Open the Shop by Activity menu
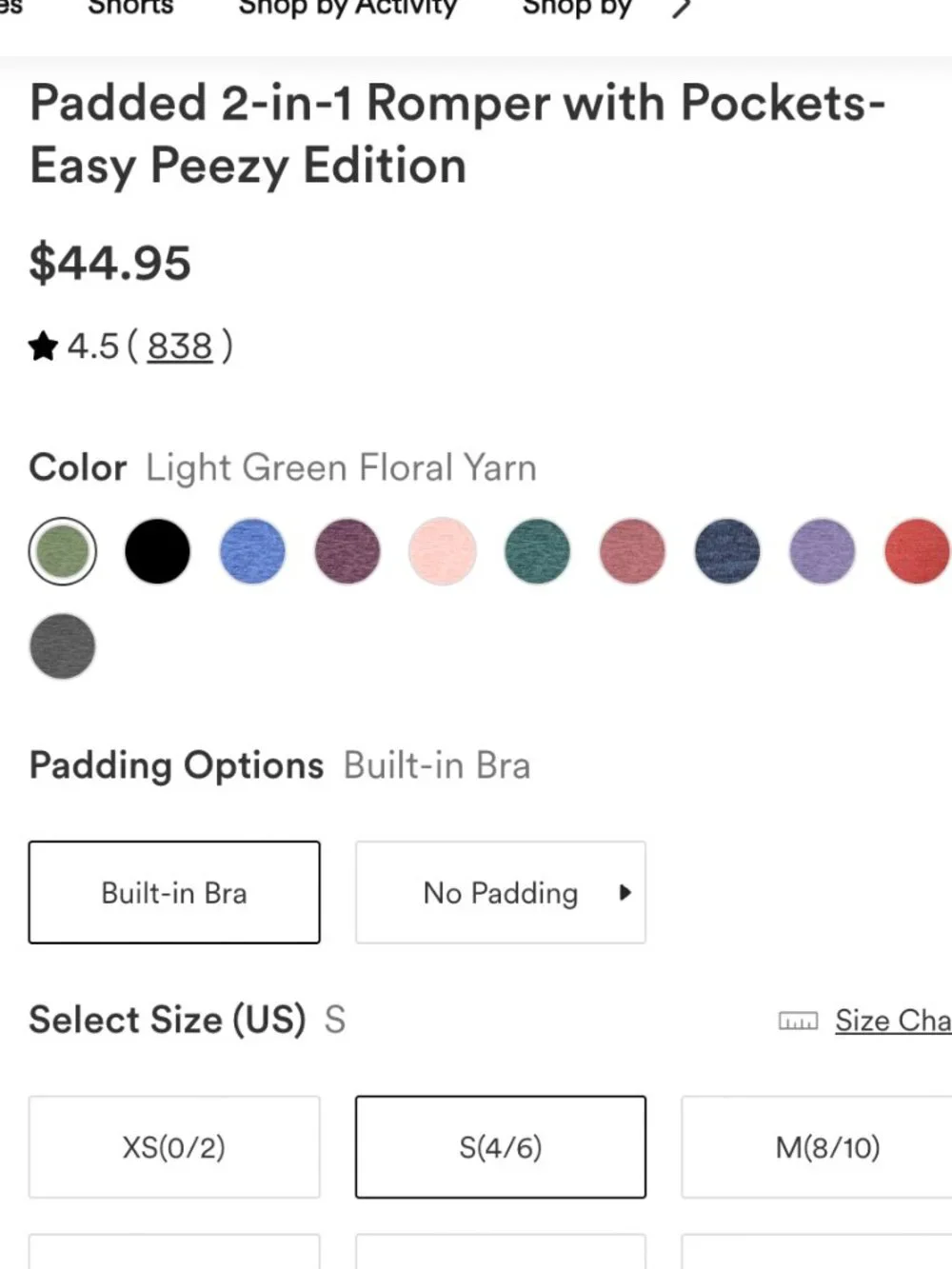952x1269 pixels. coord(347,8)
